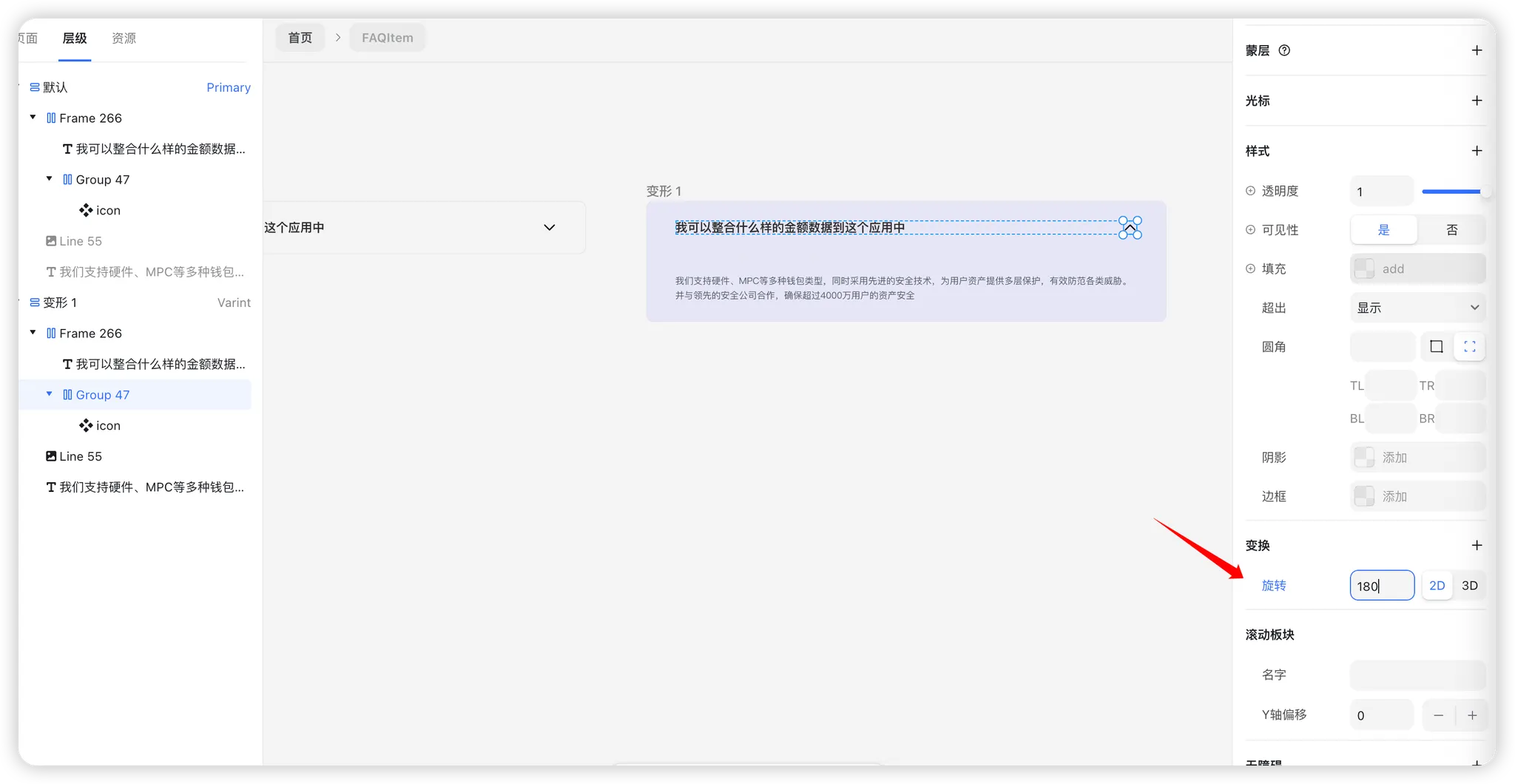Screen dimensions: 1515x784
Task: Collapse Frame 266 under 变形 1
Action: (x=33, y=333)
